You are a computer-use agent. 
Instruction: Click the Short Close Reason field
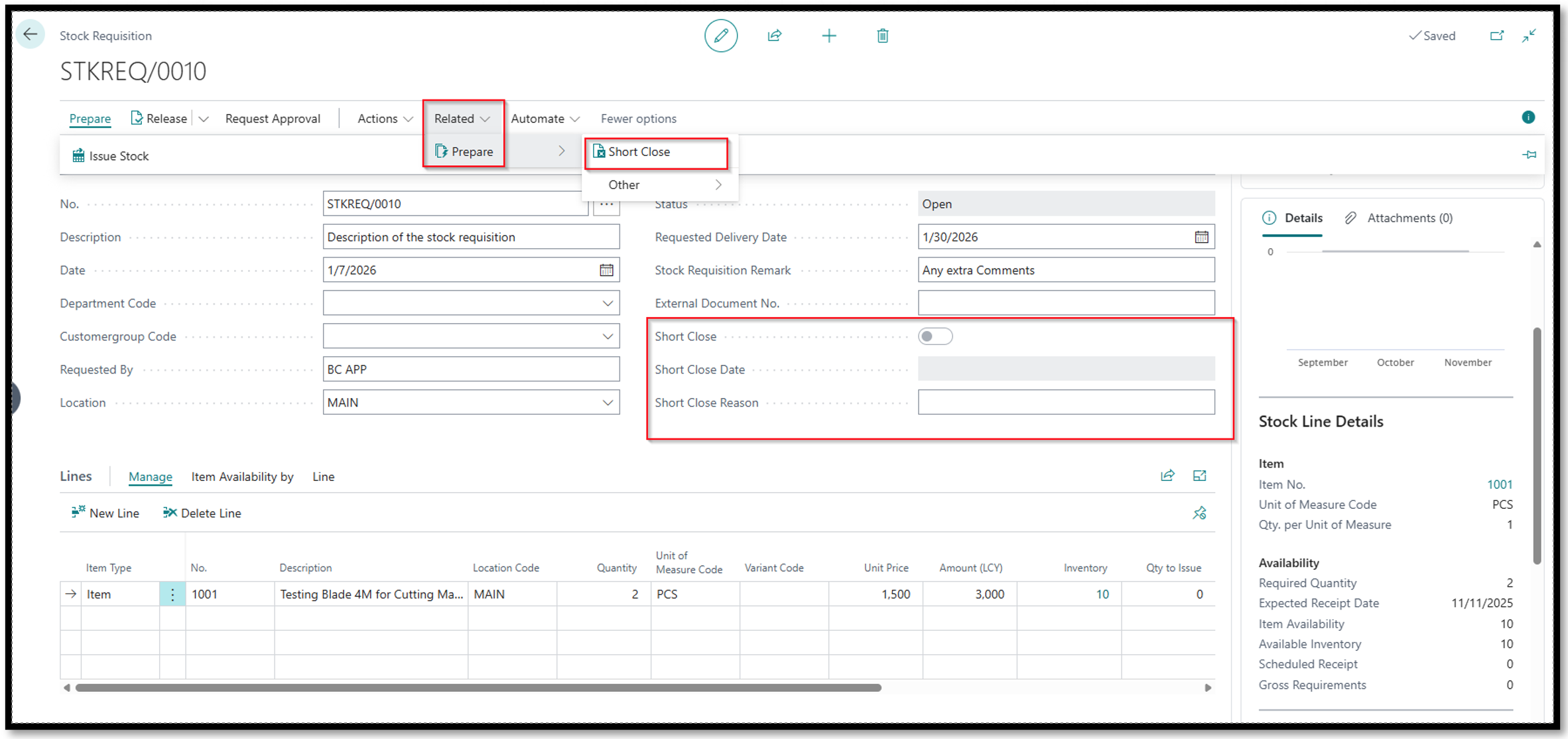point(1065,403)
